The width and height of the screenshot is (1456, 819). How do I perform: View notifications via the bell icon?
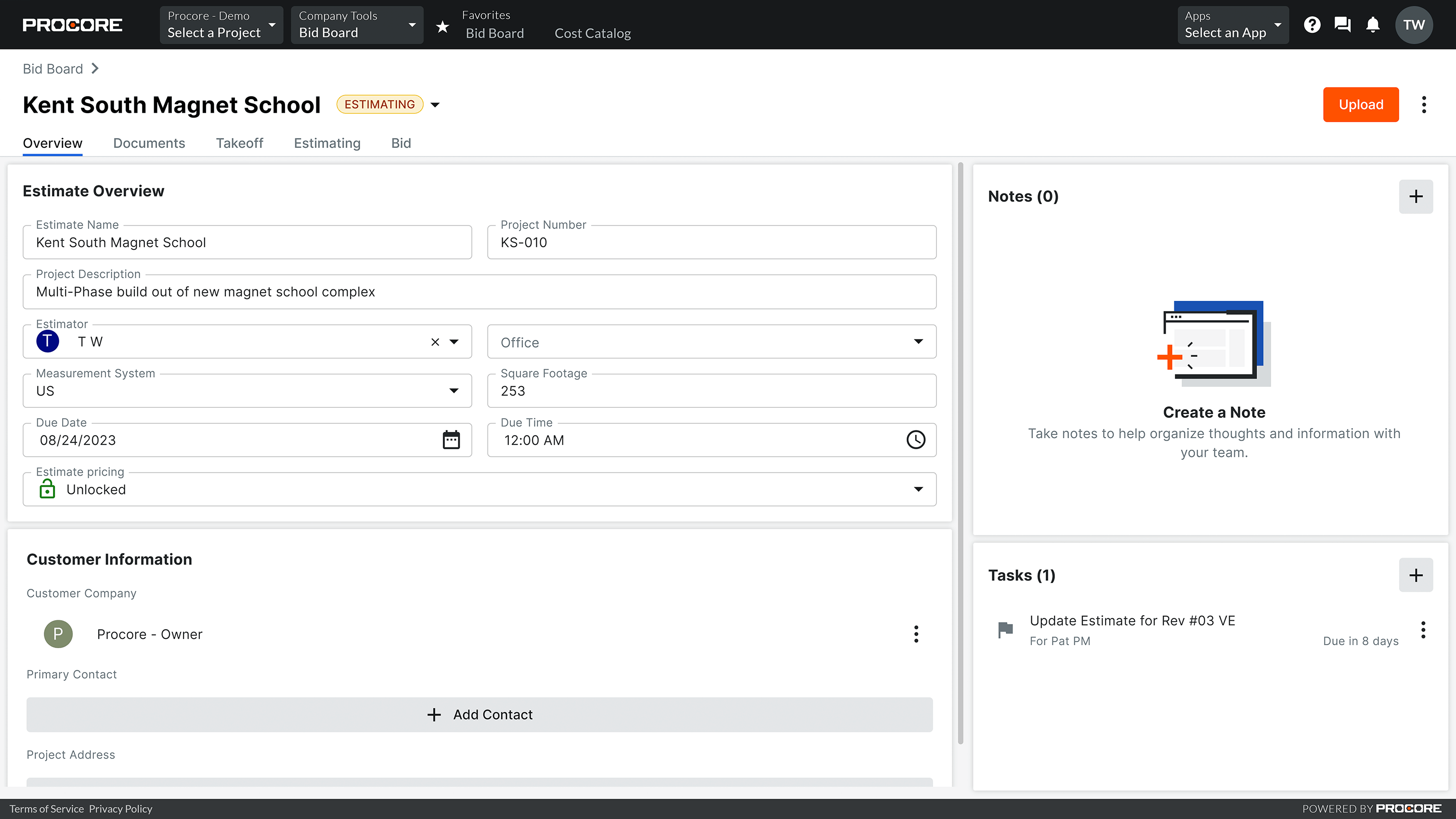pos(1373,24)
